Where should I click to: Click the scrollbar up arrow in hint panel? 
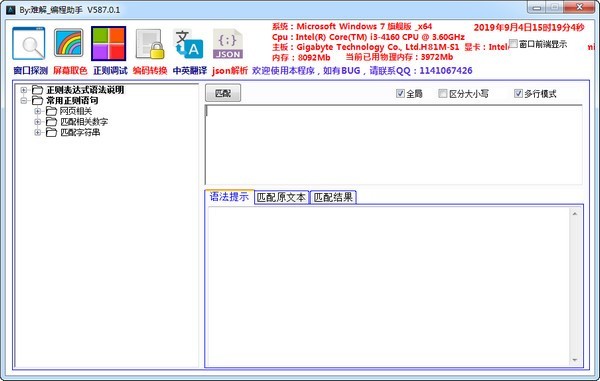click(x=575, y=214)
